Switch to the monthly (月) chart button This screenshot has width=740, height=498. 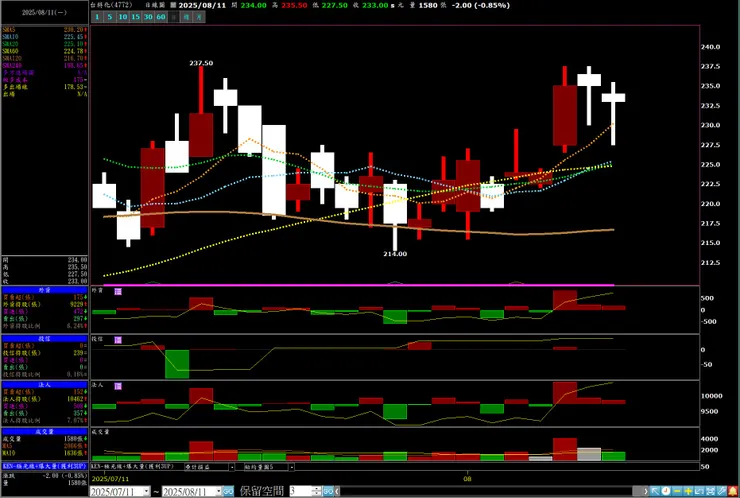(199, 17)
